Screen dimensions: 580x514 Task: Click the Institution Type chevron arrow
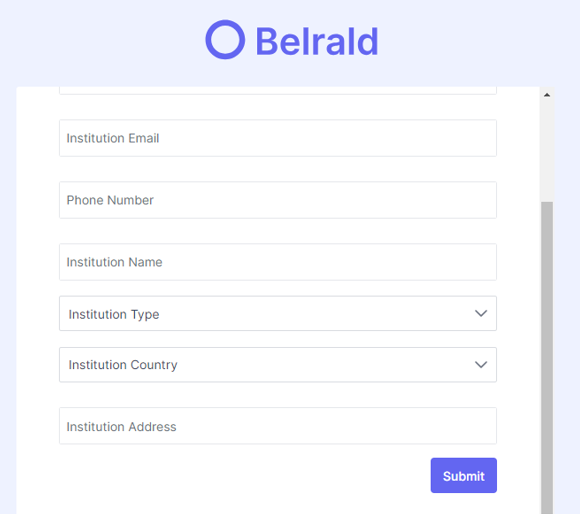tap(480, 314)
